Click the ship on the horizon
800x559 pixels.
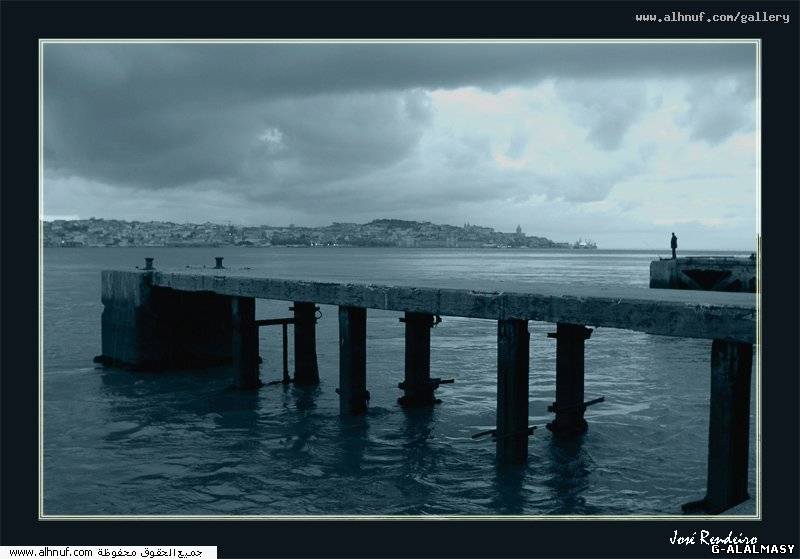[584, 243]
